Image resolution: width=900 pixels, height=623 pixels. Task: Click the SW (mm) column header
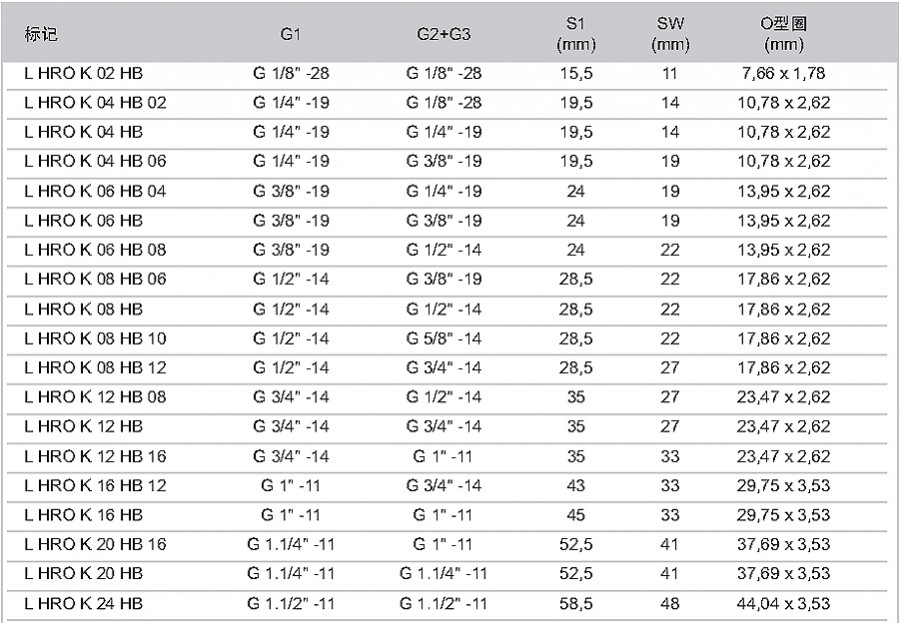click(670, 34)
